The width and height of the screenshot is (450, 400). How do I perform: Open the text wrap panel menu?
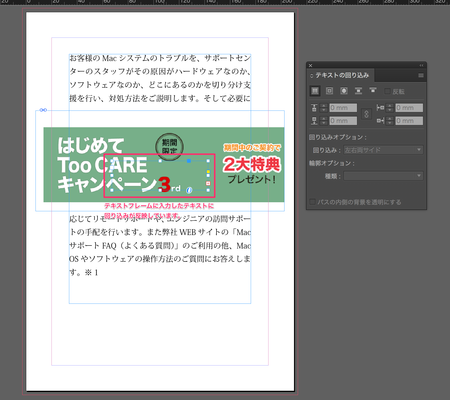point(421,75)
